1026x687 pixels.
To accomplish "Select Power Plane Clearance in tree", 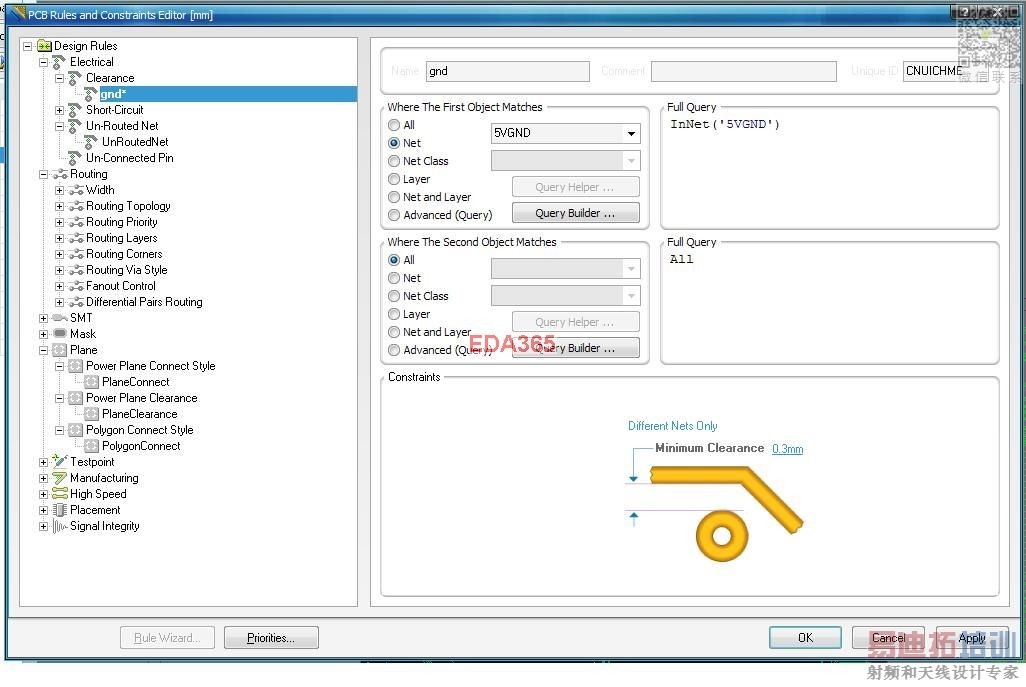I will [x=141, y=398].
